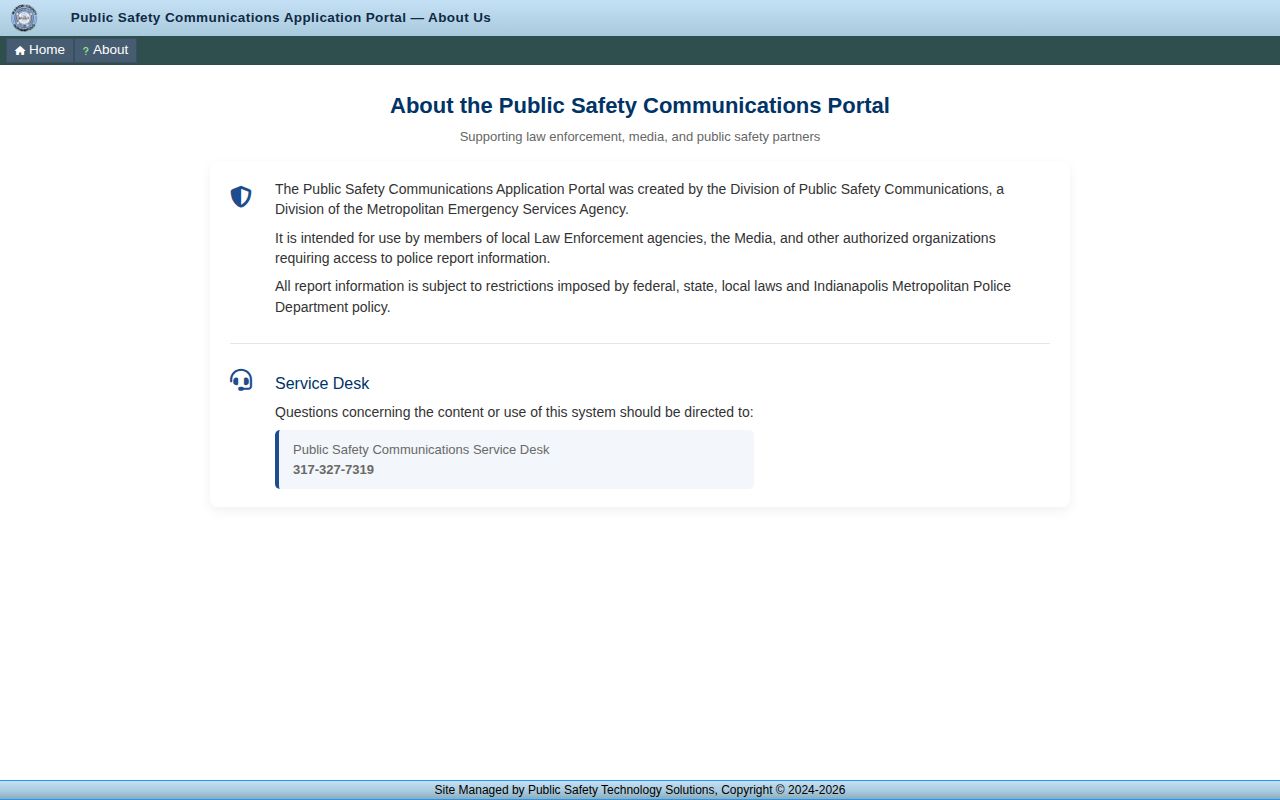1280x800 pixels.
Task: Click the headset icon next to Service Desk
Action: click(241, 380)
